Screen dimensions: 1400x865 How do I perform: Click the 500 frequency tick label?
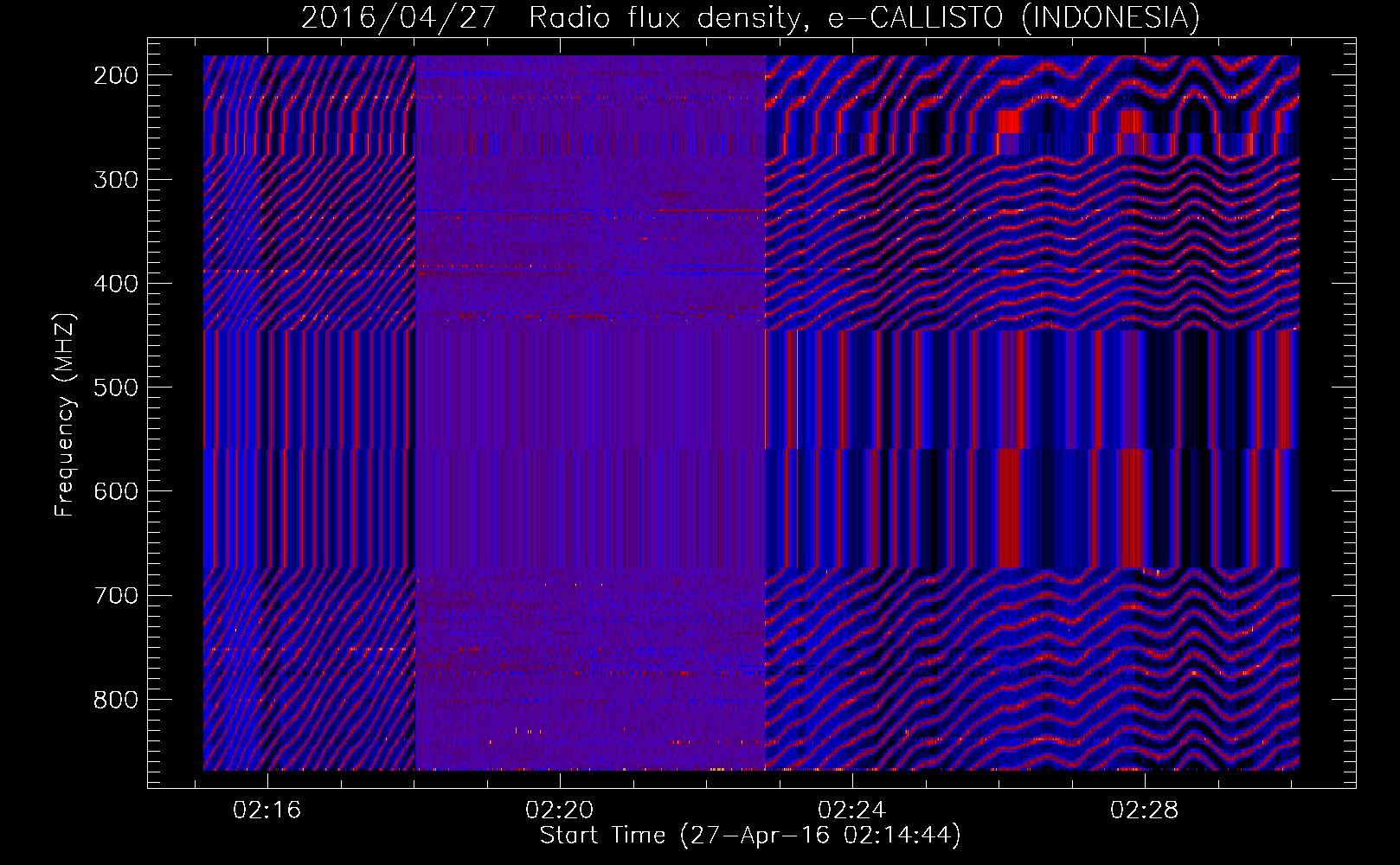tap(116, 388)
